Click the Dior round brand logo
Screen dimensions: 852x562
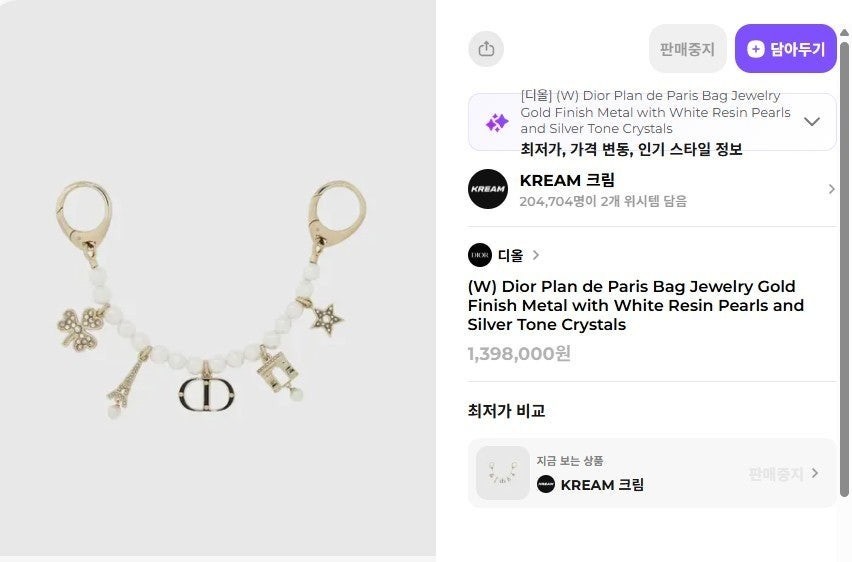(x=480, y=255)
